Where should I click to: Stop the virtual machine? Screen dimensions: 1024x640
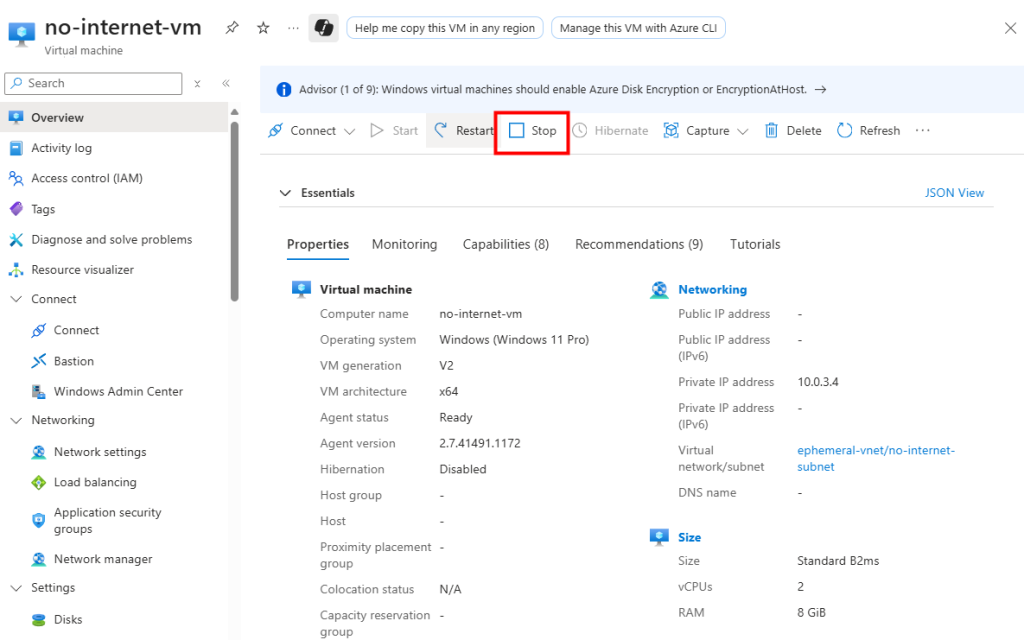pyautogui.click(x=532, y=131)
